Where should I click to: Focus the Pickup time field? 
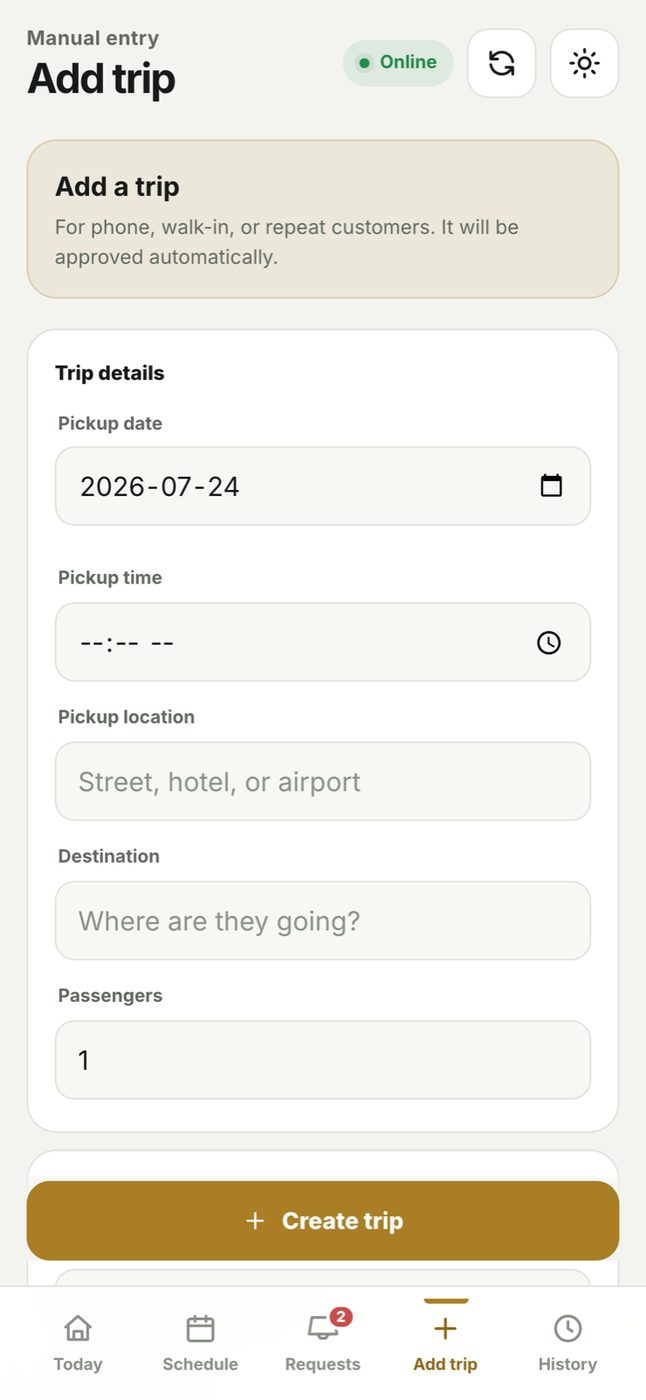point(323,642)
